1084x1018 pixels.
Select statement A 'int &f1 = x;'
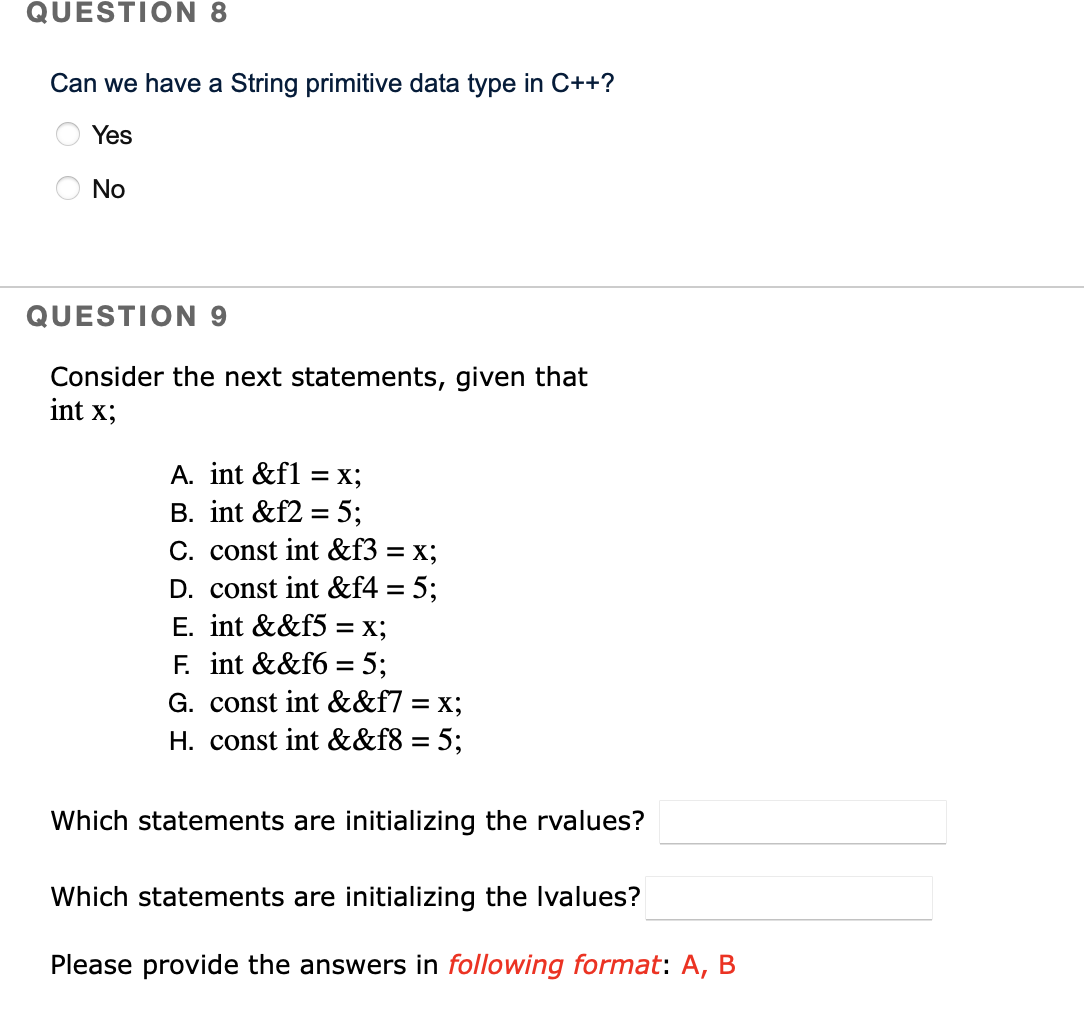coord(266,474)
